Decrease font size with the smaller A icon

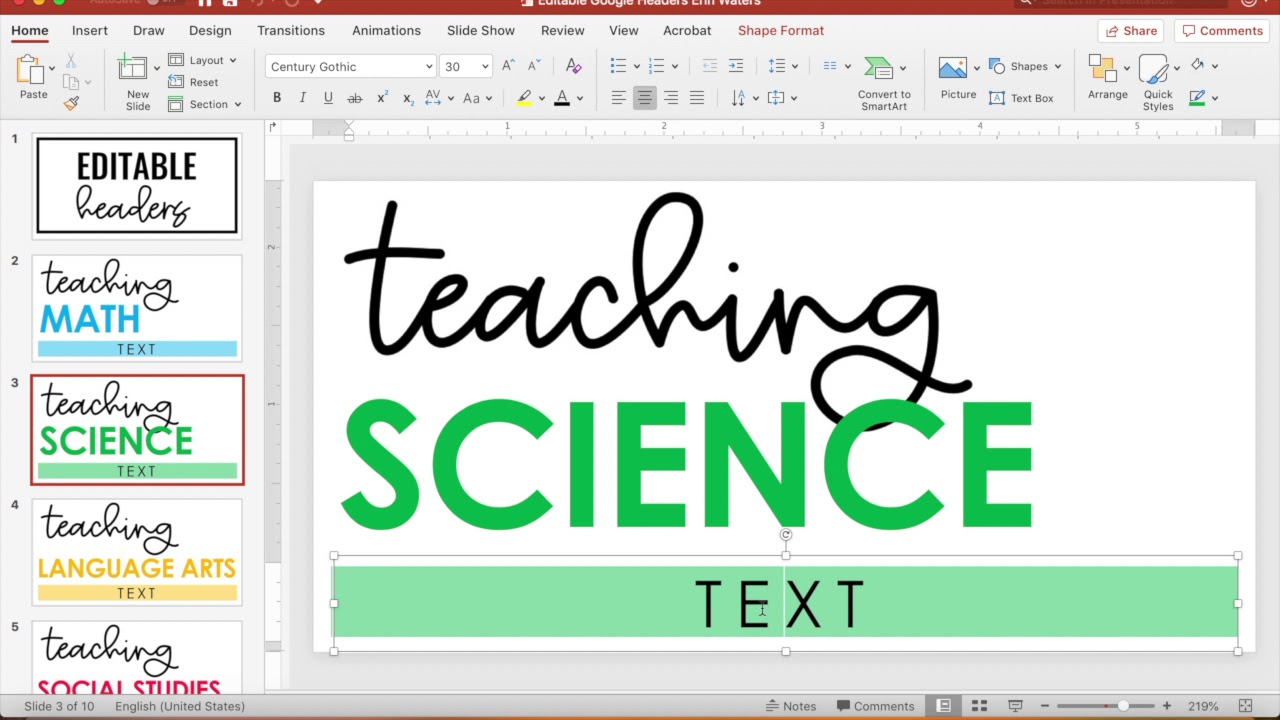[534, 66]
